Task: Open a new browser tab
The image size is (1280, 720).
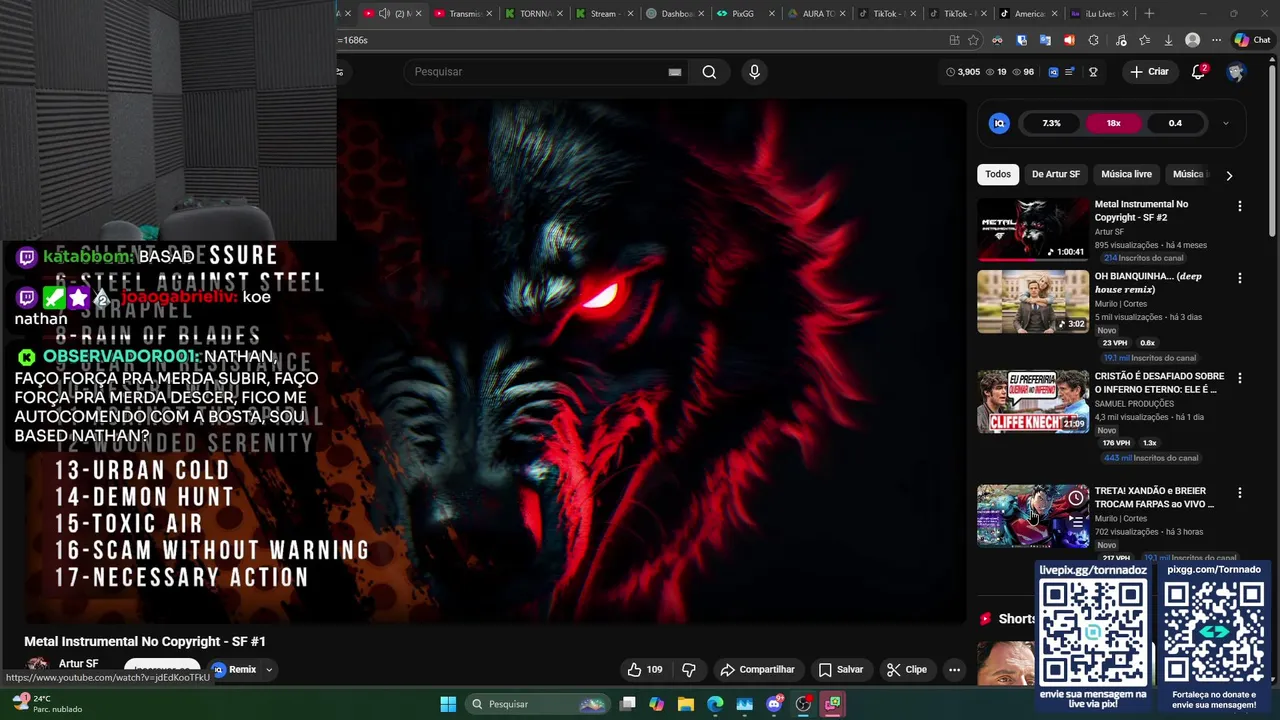Action: 1149,14
